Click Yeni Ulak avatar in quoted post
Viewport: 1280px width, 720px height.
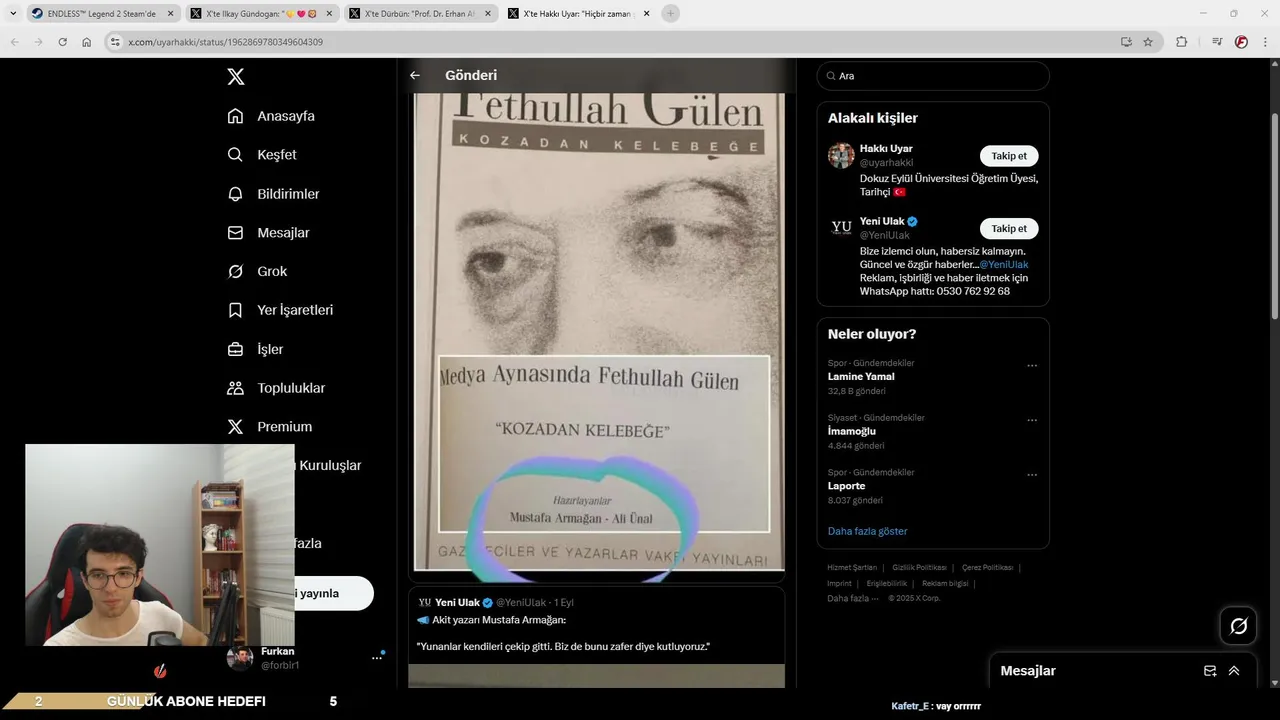point(424,603)
